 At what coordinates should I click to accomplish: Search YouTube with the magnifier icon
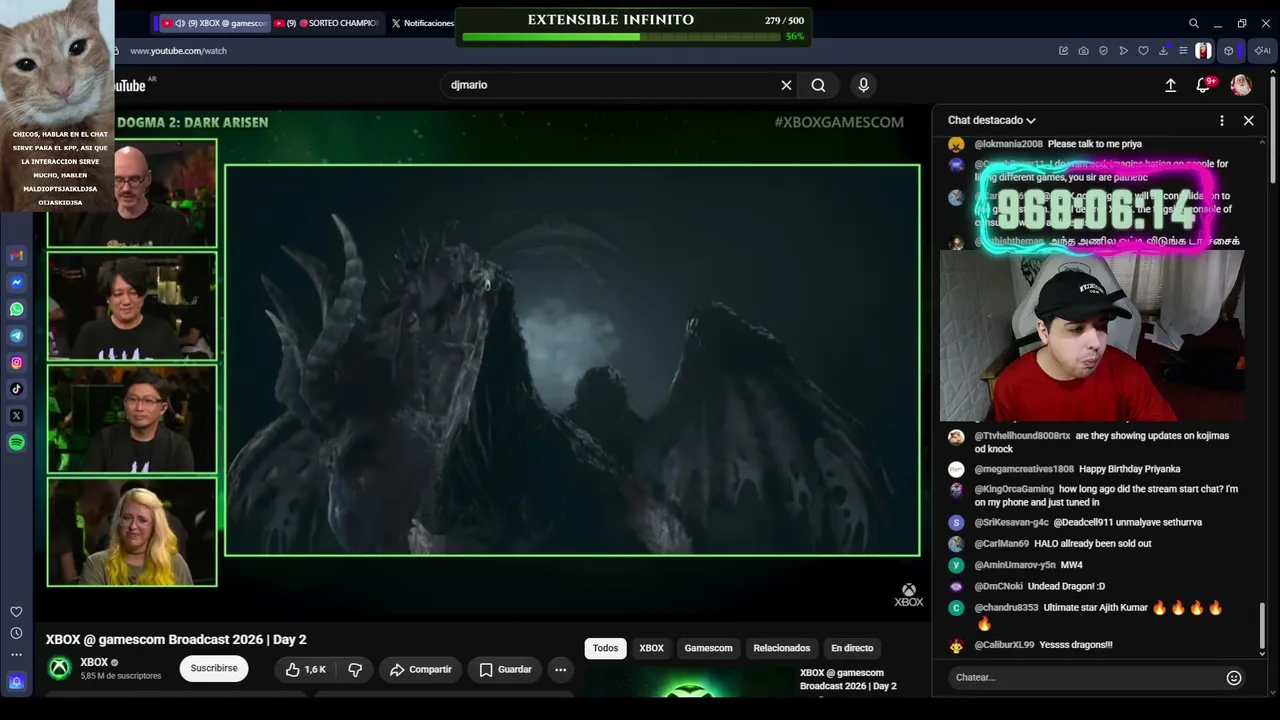pyautogui.click(x=818, y=85)
